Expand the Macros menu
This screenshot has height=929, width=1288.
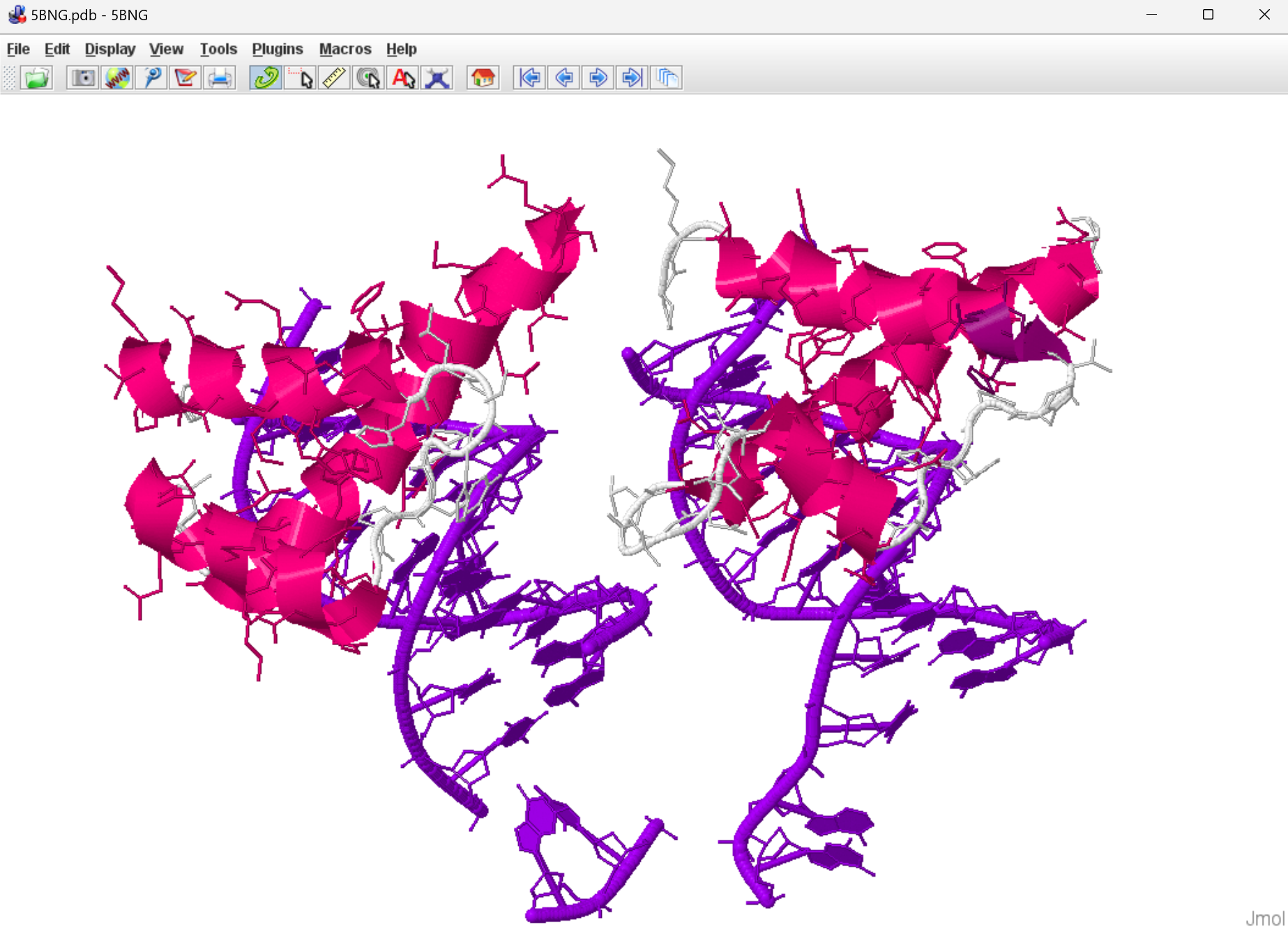[344, 49]
